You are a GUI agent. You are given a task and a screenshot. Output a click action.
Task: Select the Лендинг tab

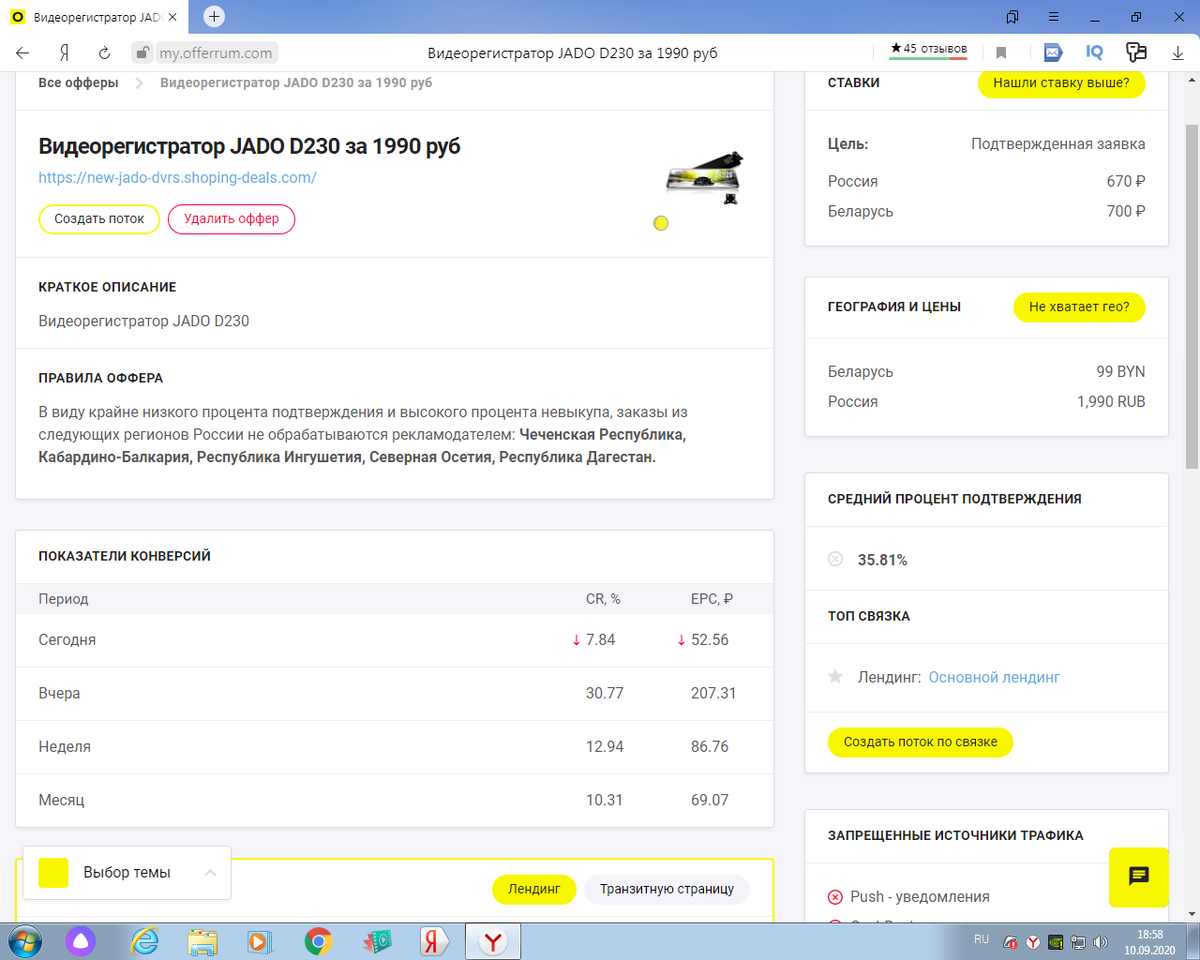(534, 889)
